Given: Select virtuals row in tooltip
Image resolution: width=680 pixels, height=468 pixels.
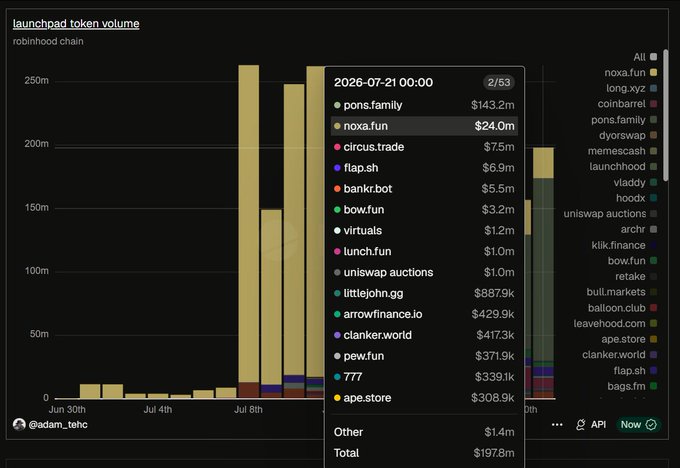Looking at the screenshot, I should tap(424, 230).
